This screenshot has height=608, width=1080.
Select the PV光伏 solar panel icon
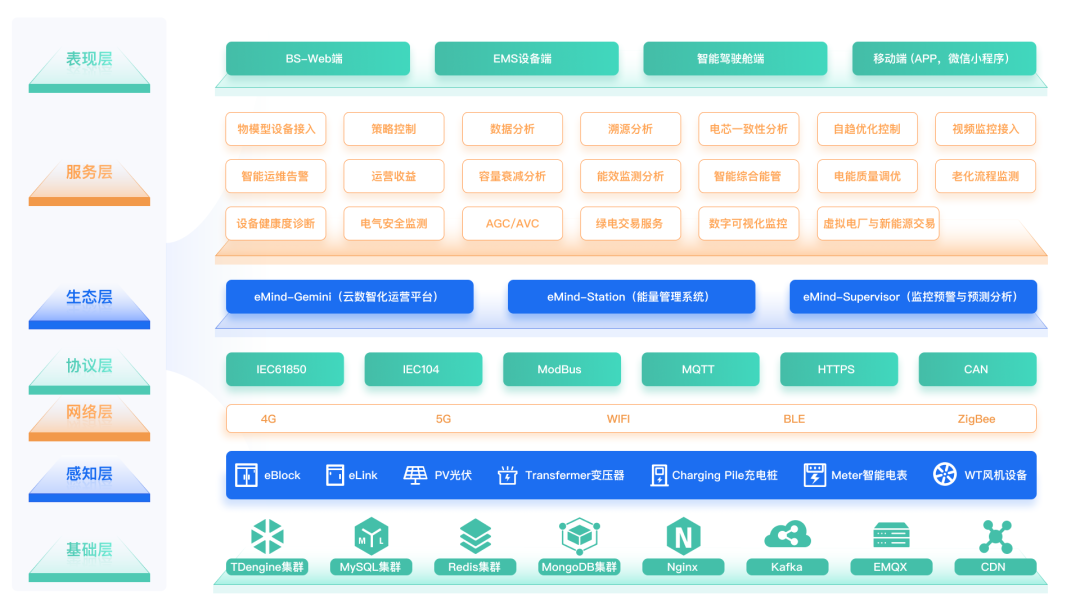[415, 475]
